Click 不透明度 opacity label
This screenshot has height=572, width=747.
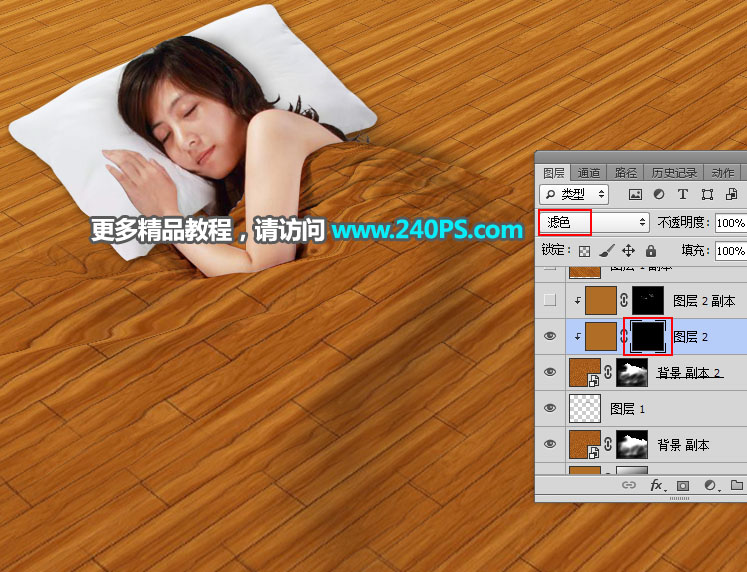[x=684, y=222]
